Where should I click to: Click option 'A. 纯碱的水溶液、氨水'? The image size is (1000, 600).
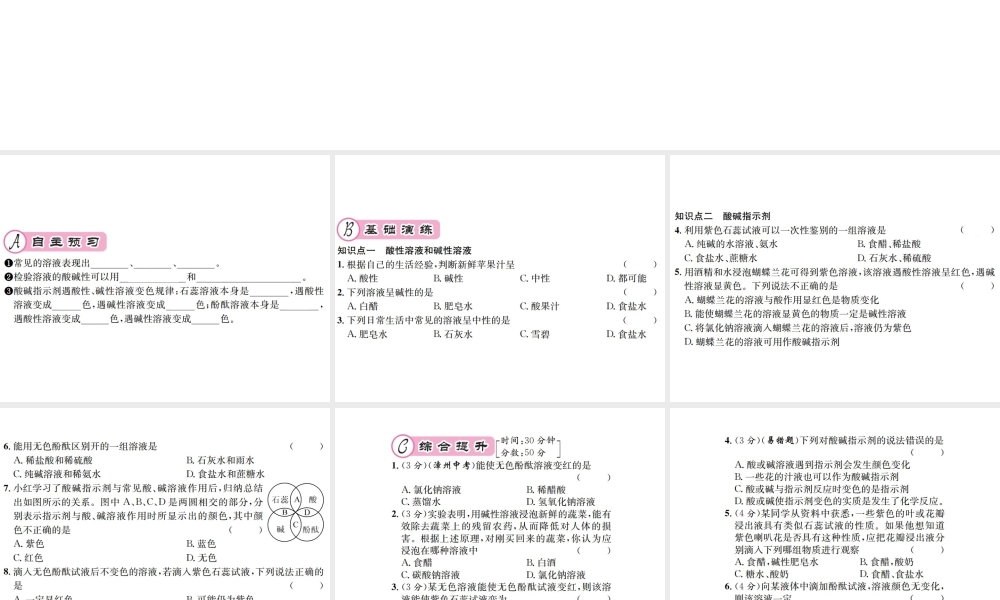(x=731, y=244)
